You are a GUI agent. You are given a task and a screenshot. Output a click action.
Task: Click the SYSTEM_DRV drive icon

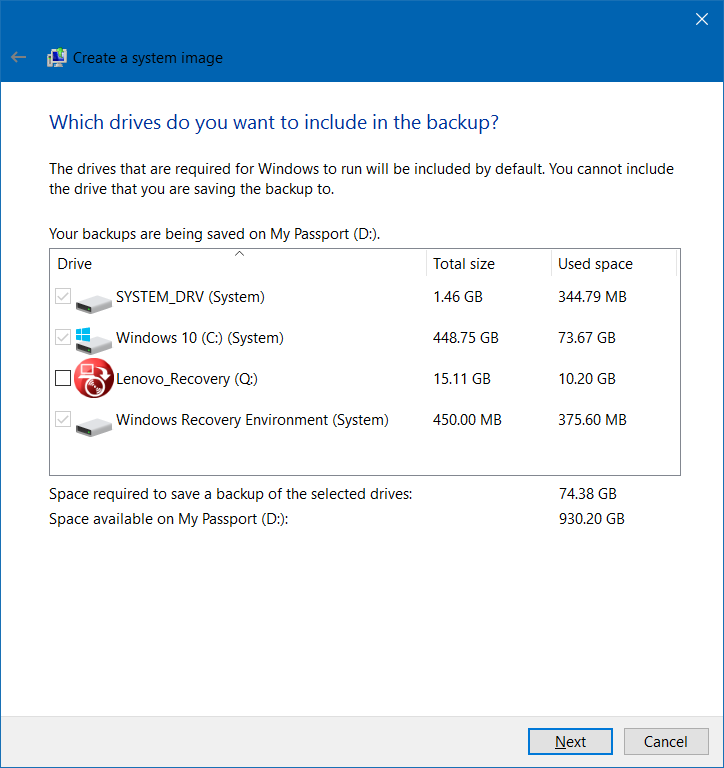(x=95, y=298)
